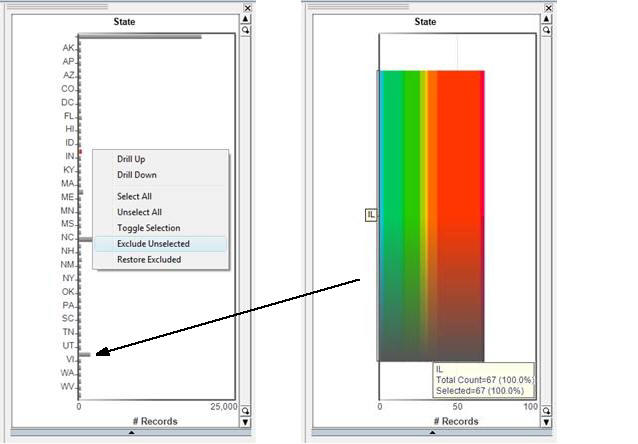Click bottom magnifier icon in left chart
The height and width of the screenshot is (444, 638).
(x=245, y=411)
